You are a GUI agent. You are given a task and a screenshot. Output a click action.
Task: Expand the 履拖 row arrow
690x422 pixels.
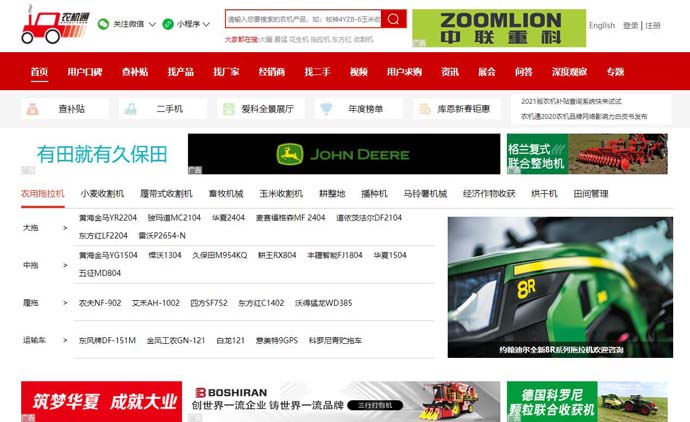coord(65,303)
